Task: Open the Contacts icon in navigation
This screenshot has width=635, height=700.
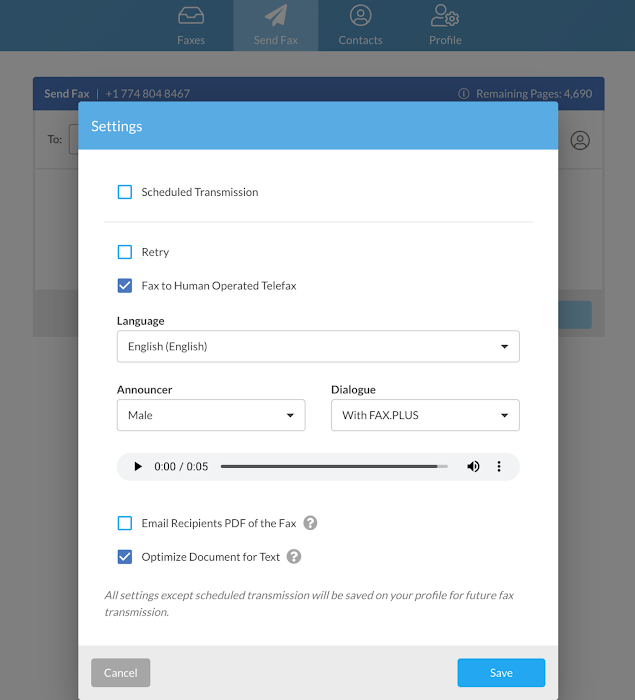Action: [360, 17]
